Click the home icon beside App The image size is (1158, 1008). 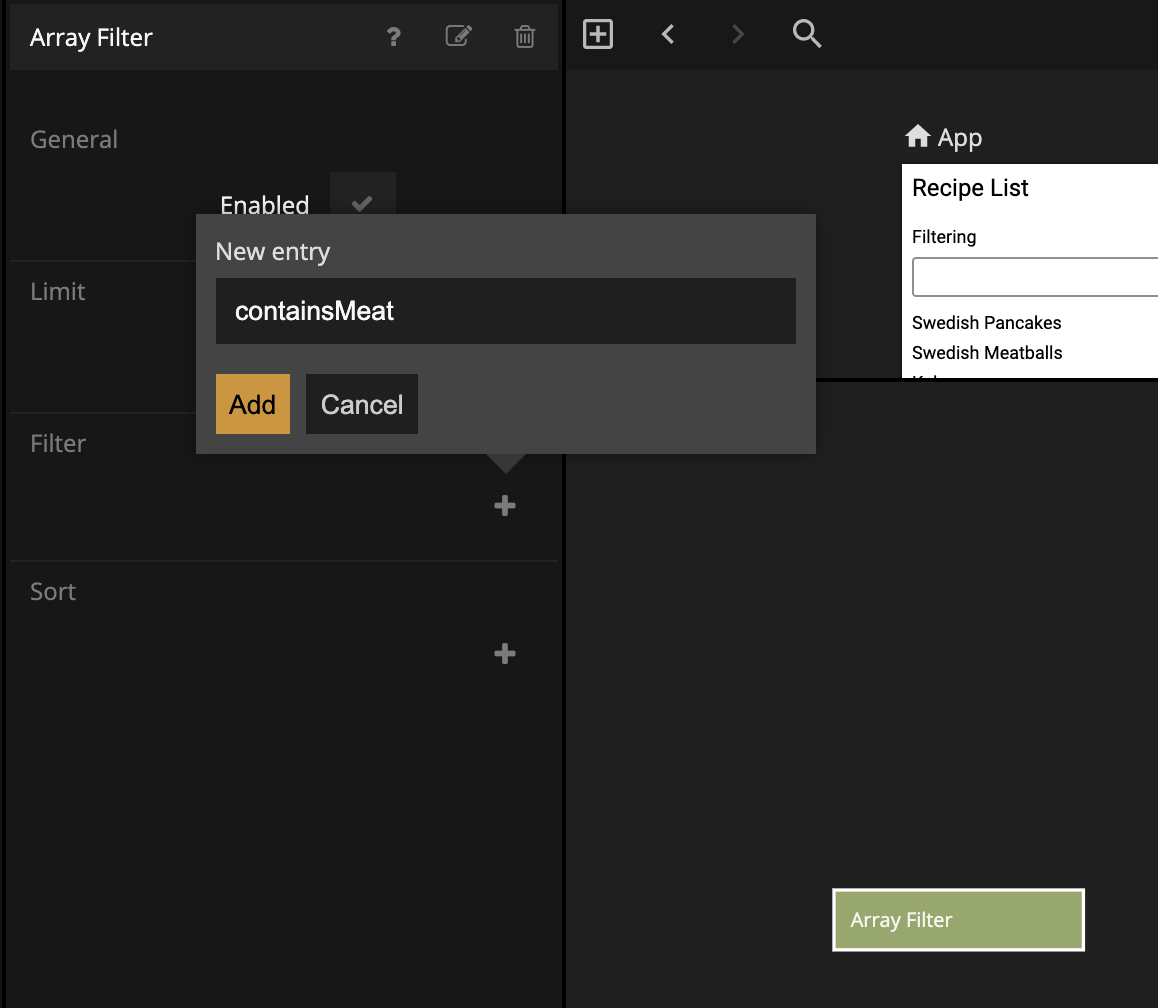click(917, 136)
